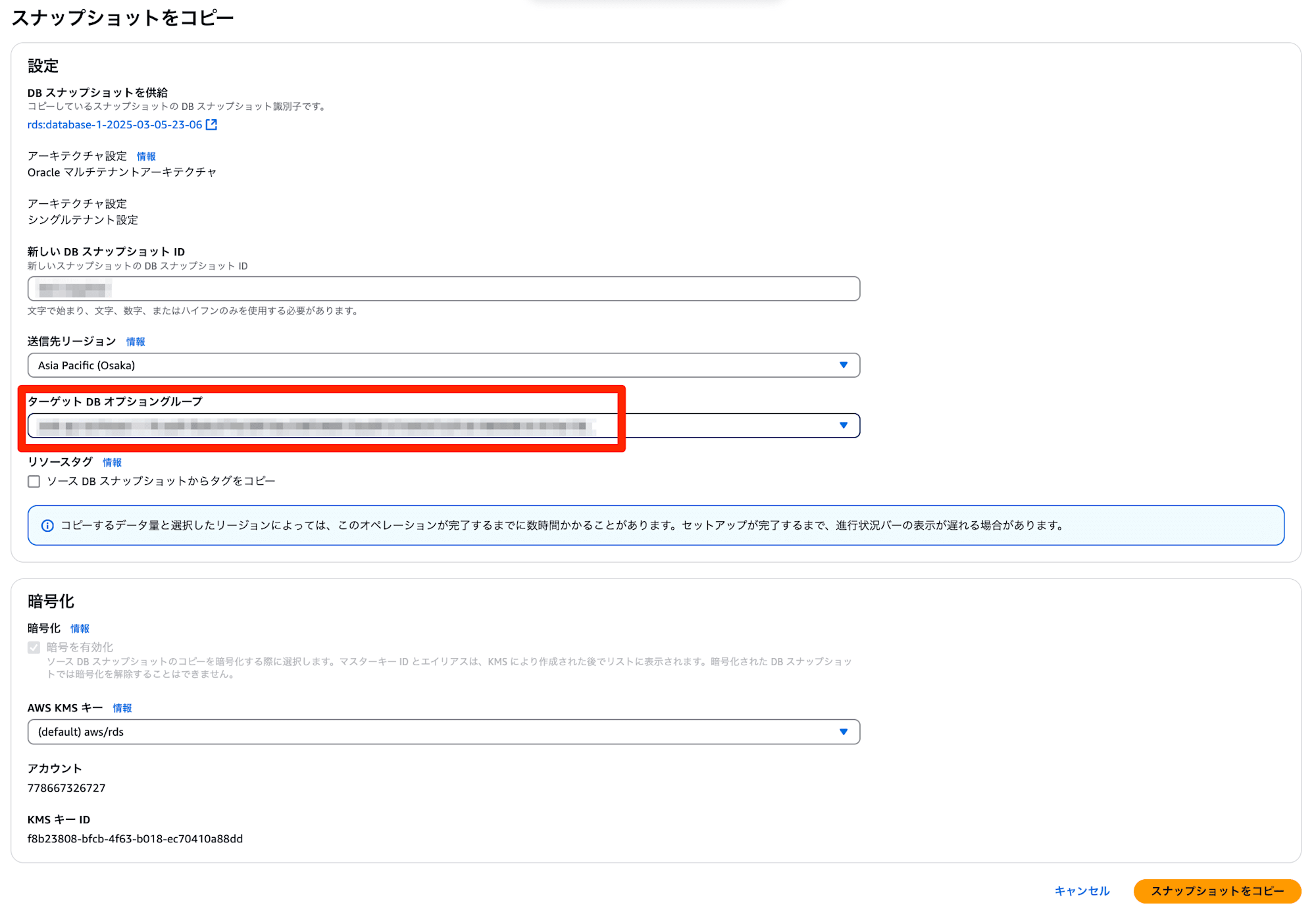Click the account number 778667326727

(66, 788)
